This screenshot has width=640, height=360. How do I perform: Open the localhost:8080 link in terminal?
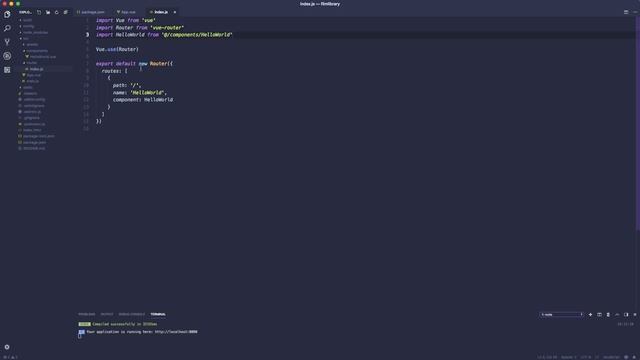pos(176,332)
